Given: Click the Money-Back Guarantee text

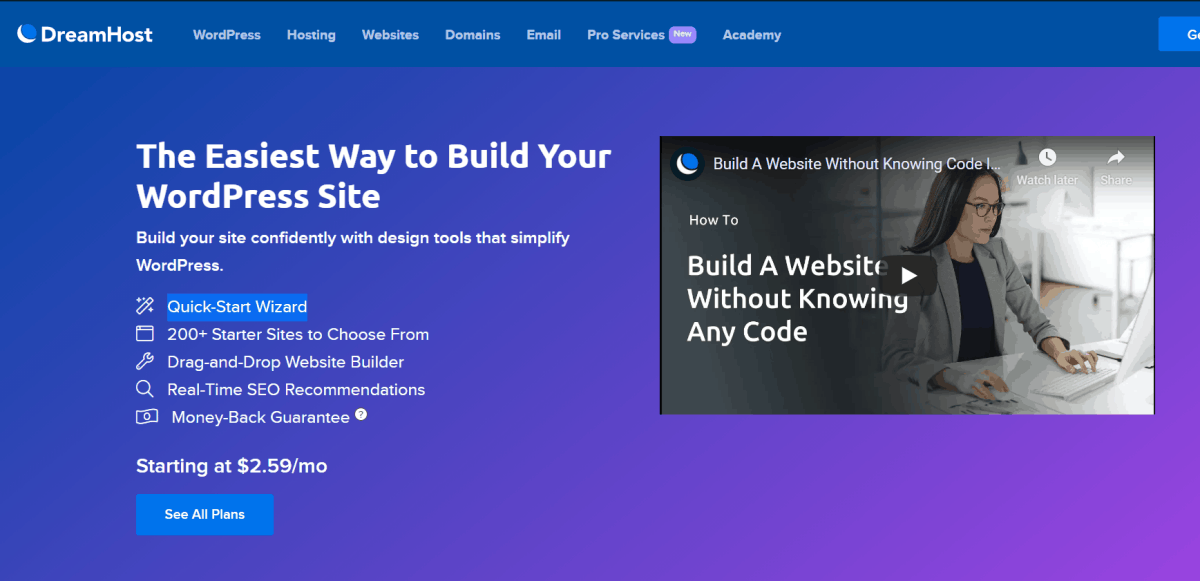Looking at the screenshot, I should [x=261, y=417].
